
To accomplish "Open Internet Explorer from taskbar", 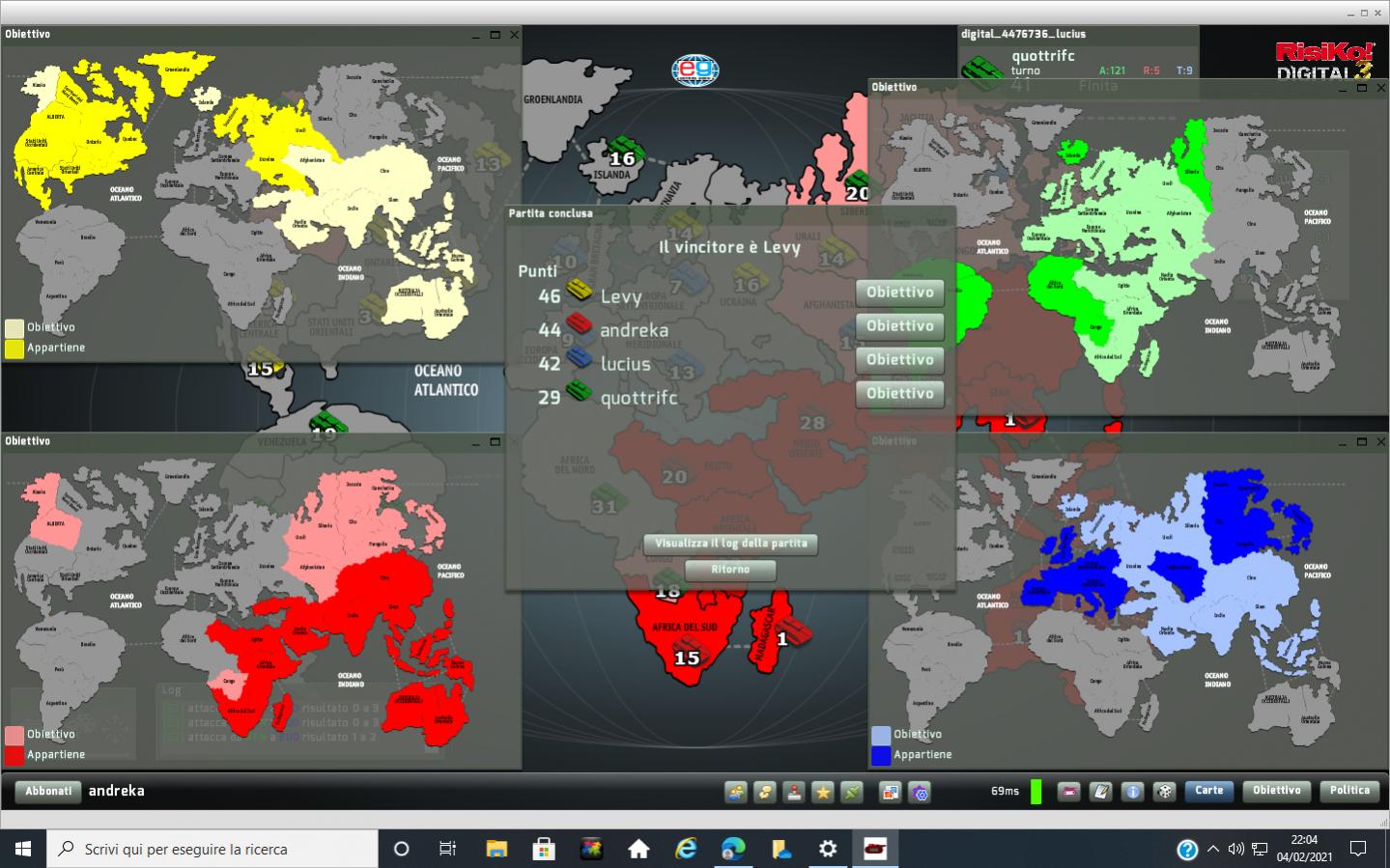I will click(x=686, y=849).
